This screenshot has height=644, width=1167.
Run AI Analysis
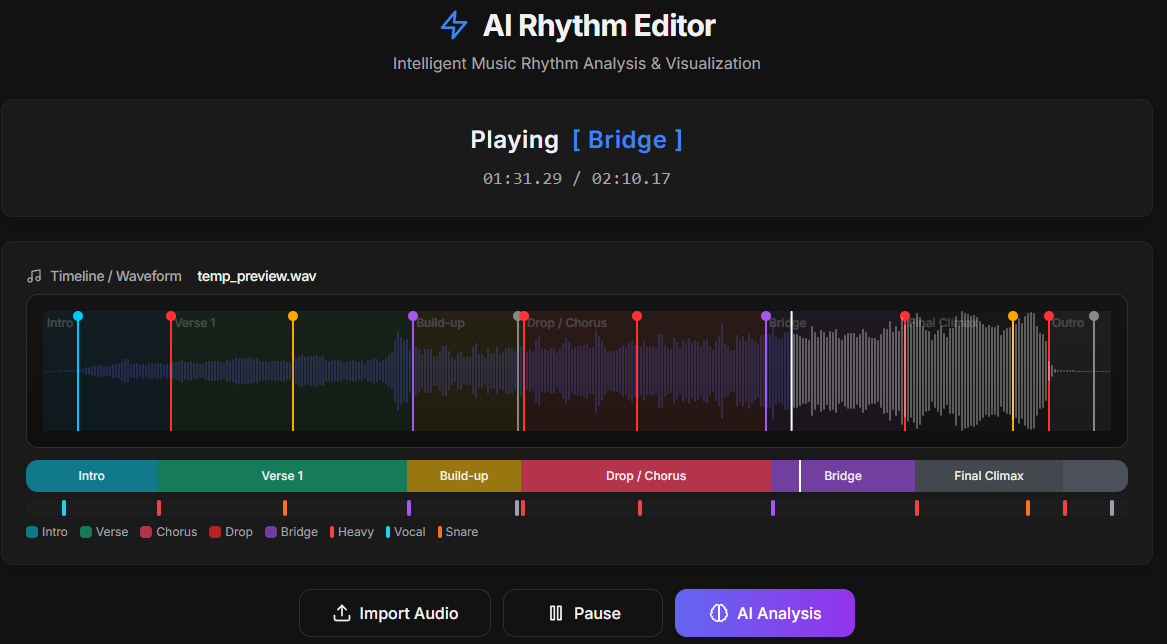(764, 612)
